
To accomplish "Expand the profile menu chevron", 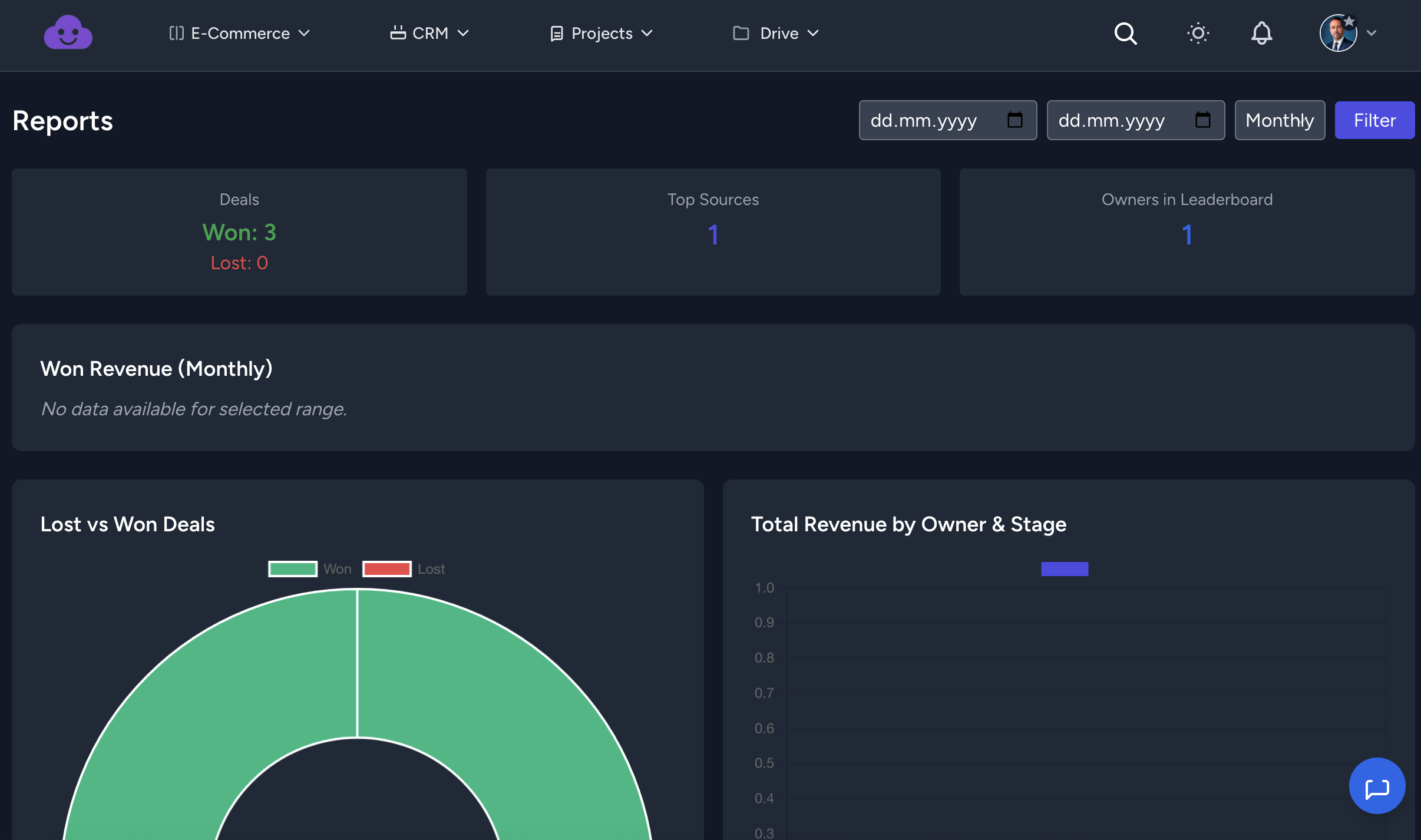I will (x=1372, y=34).
